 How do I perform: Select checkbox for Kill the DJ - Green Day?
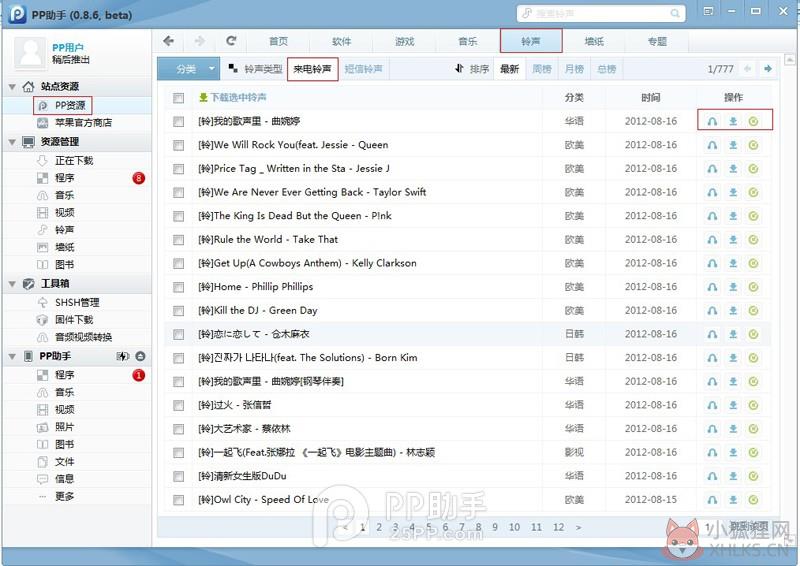[x=178, y=311]
